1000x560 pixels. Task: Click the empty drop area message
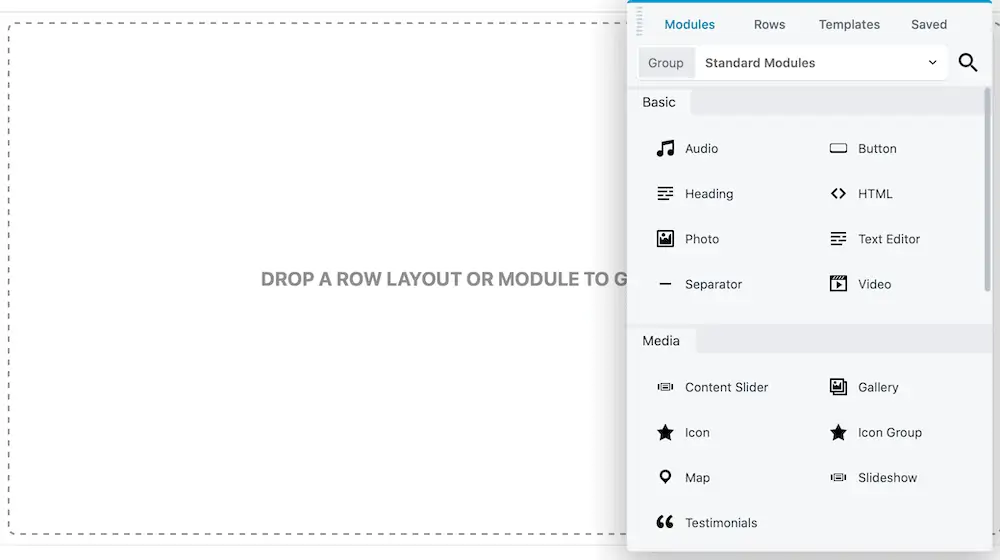click(x=444, y=279)
